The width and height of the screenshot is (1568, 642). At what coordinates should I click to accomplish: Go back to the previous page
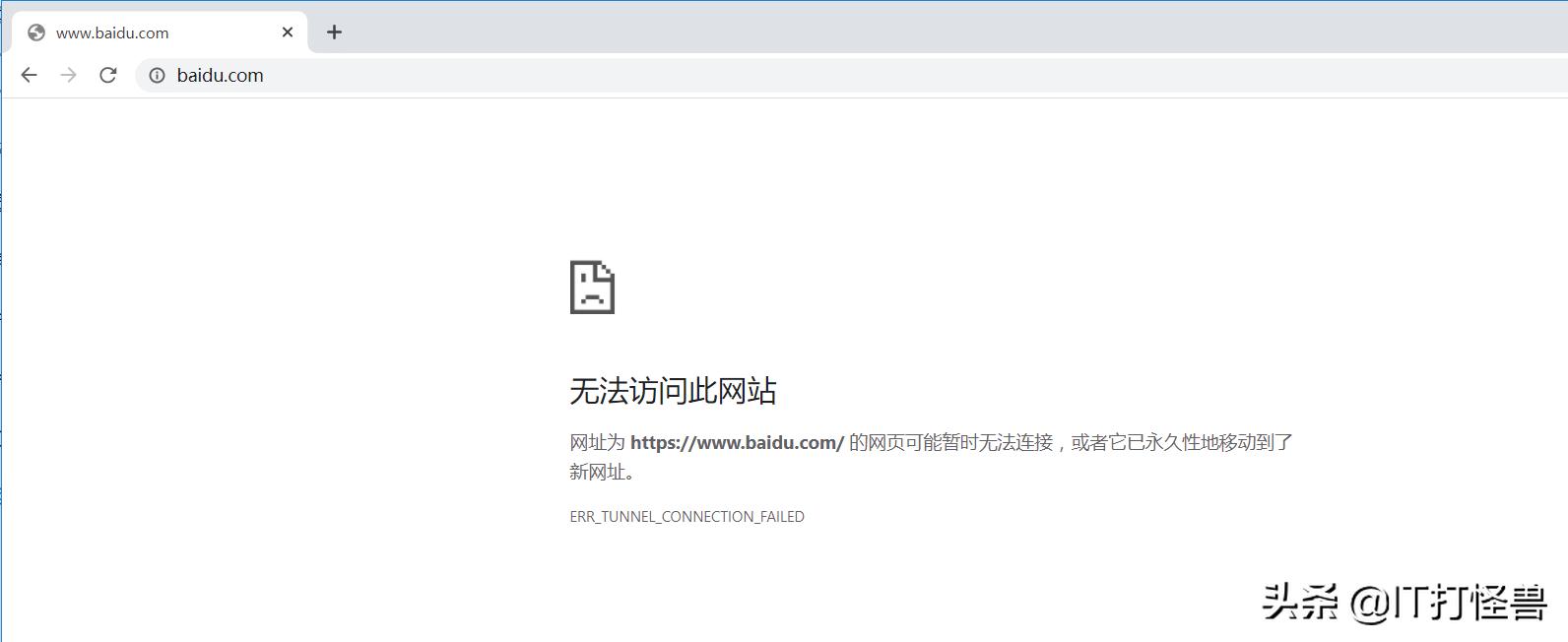(x=29, y=75)
